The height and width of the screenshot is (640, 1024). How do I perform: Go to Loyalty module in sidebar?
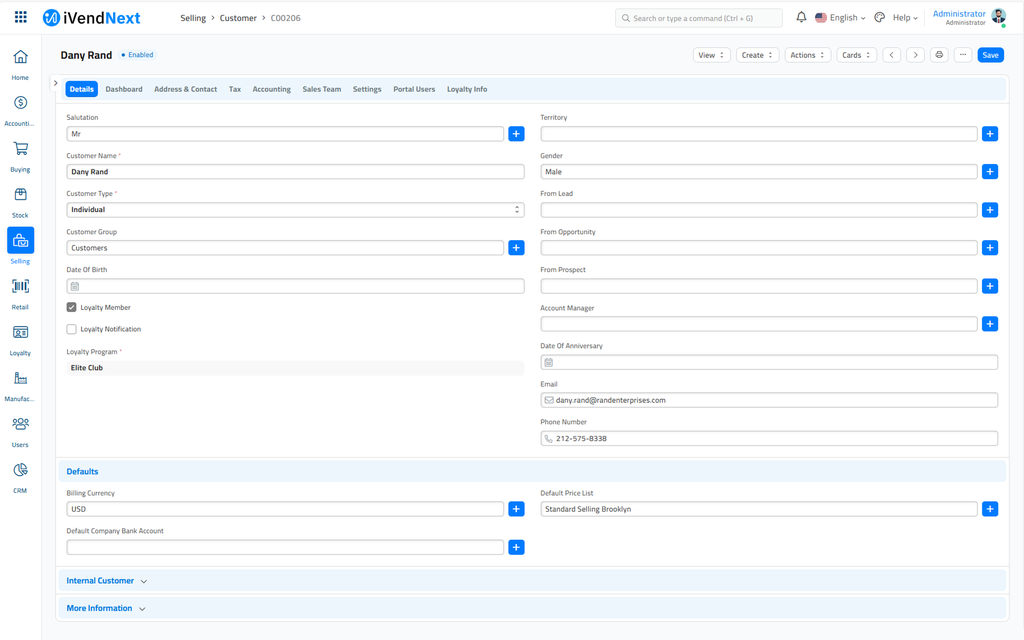[20, 333]
